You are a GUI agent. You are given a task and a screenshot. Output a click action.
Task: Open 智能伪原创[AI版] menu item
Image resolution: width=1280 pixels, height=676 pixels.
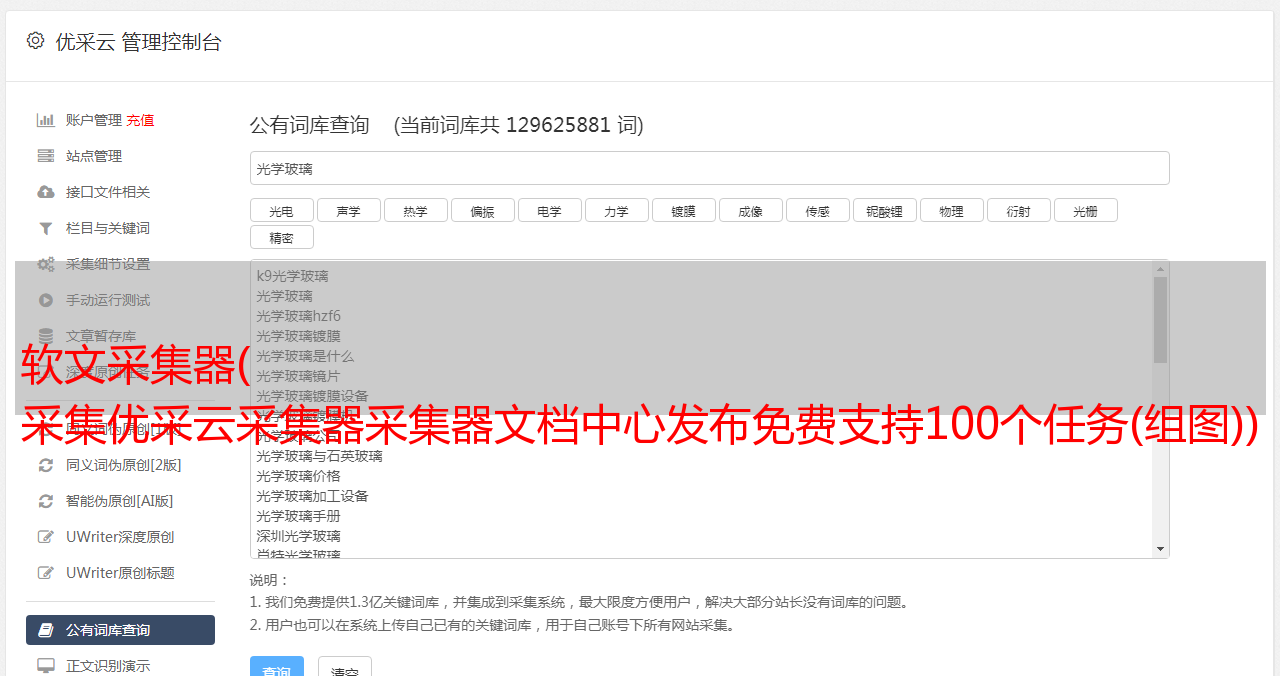click(120, 501)
